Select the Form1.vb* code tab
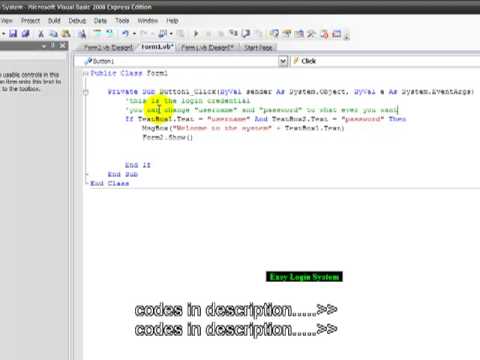The image size is (480, 360). click(157, 47)
